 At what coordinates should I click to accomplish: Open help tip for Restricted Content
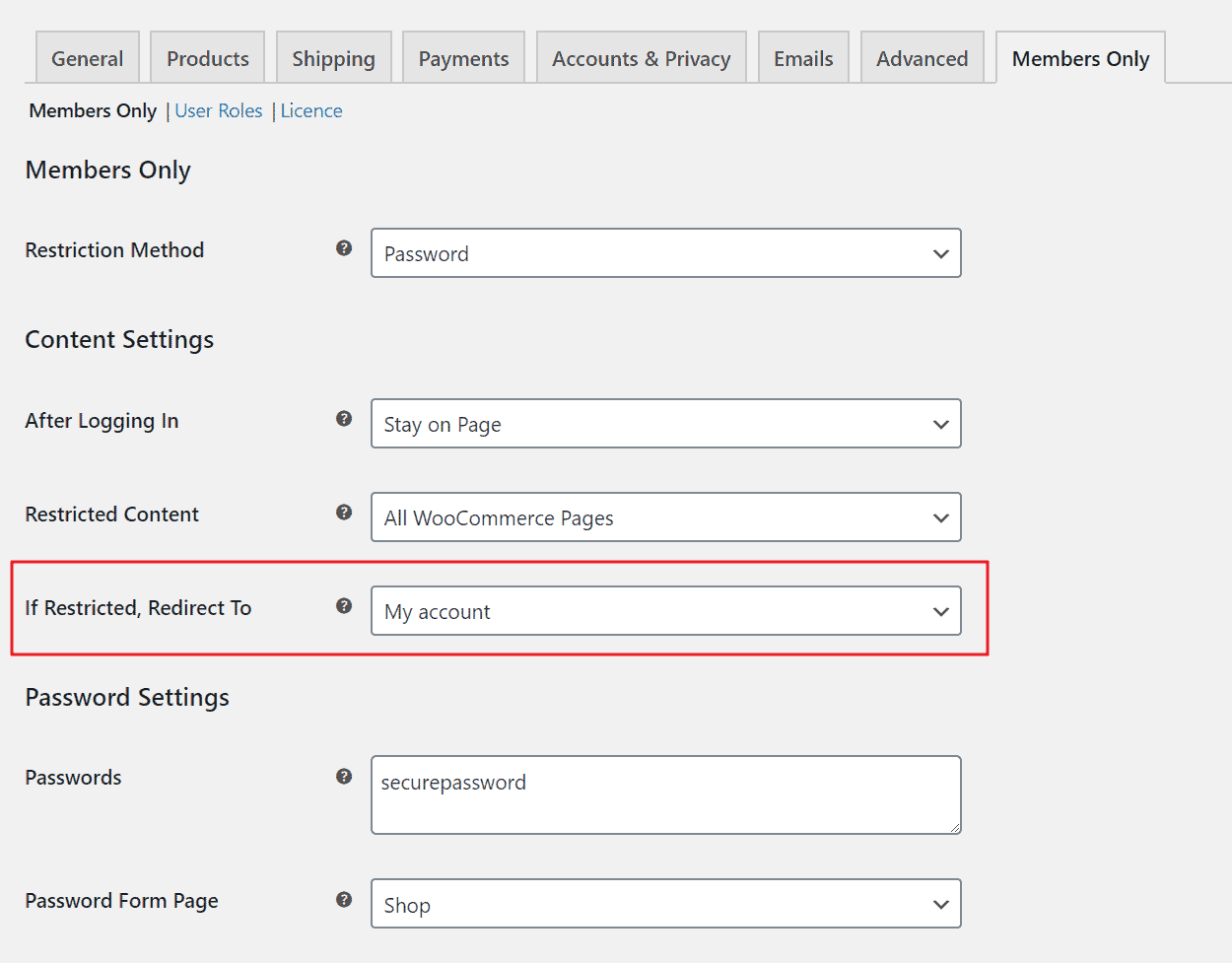[344, 513]
